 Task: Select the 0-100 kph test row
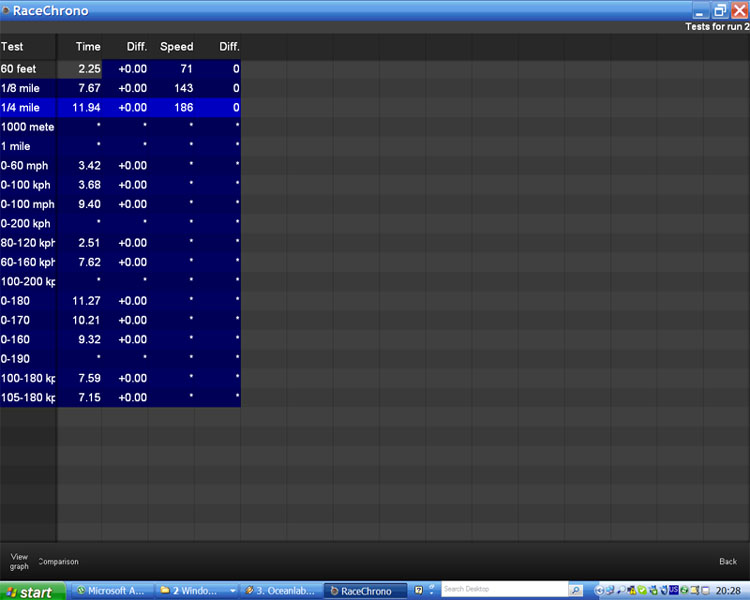click(x=27, y=185)
